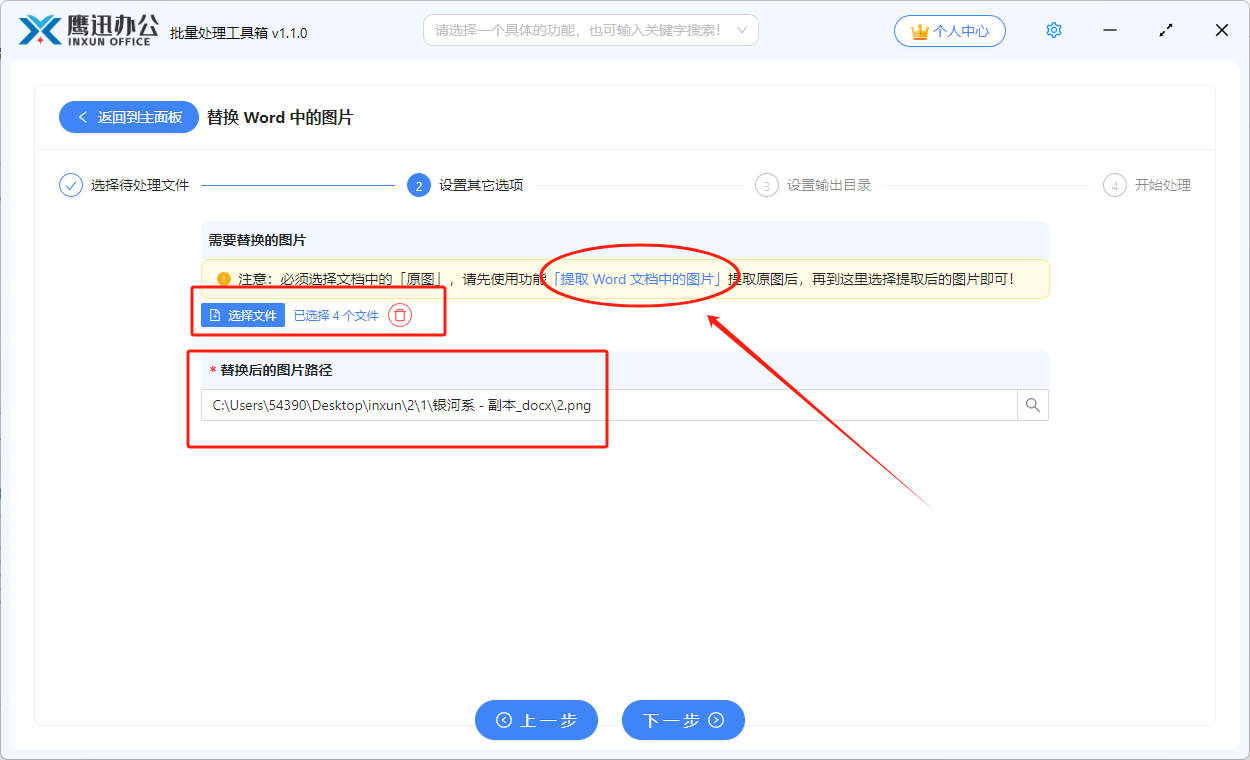
Task: Open the function search dropdown
Action: [590, 30]
